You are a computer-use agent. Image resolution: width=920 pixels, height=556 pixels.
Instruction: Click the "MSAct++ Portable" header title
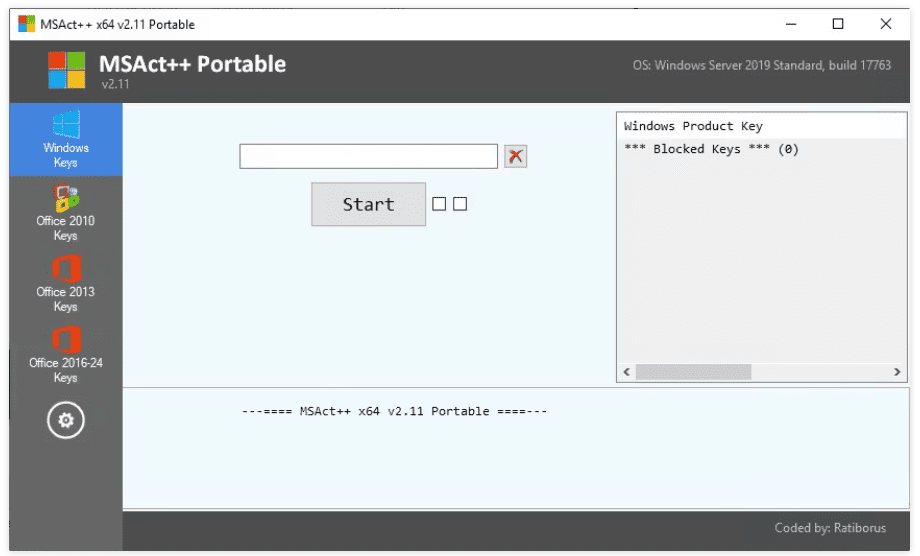192,64
